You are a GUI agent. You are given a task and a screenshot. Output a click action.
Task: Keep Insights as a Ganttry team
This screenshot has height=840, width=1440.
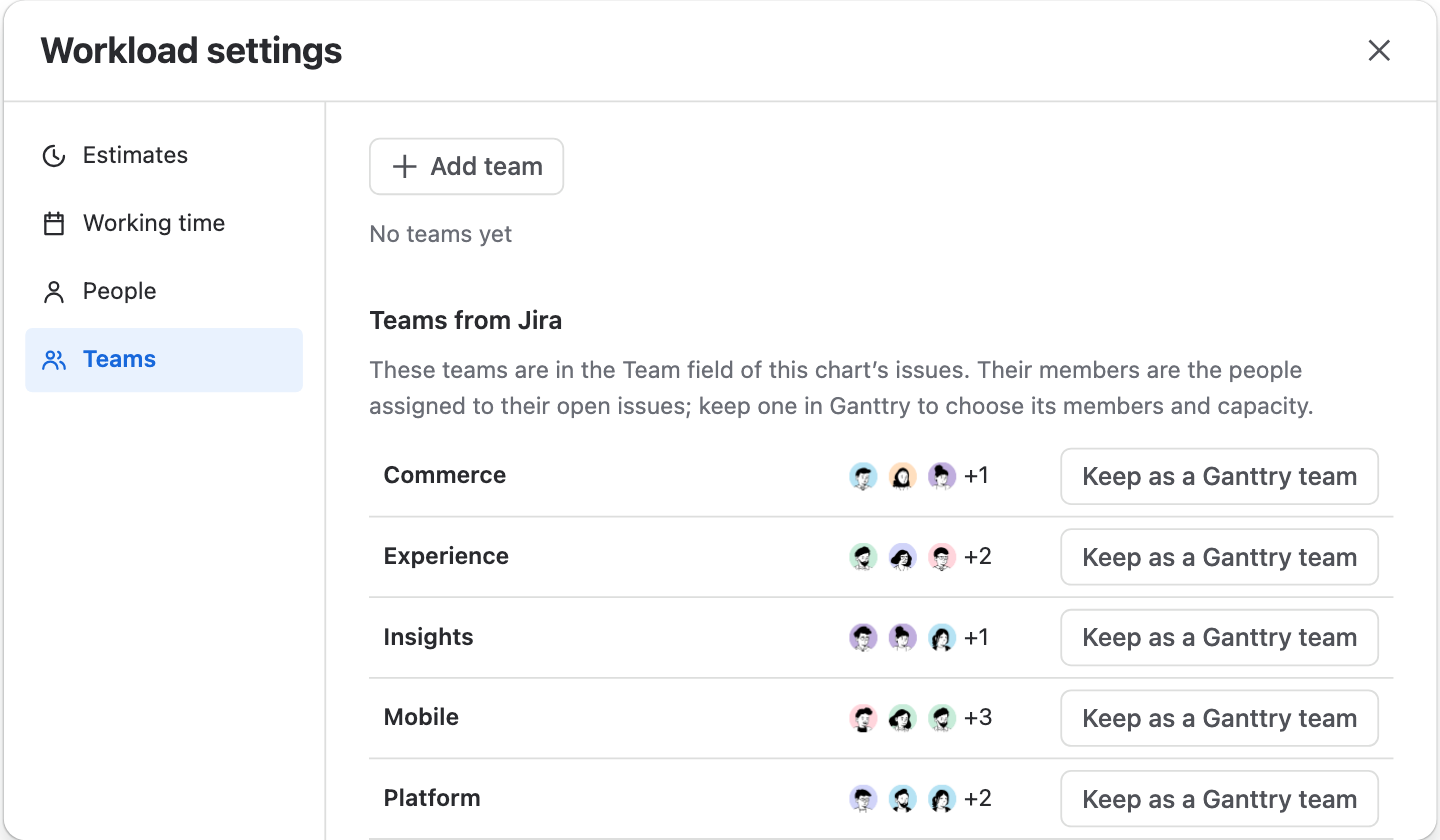[x=1219, y=638]
